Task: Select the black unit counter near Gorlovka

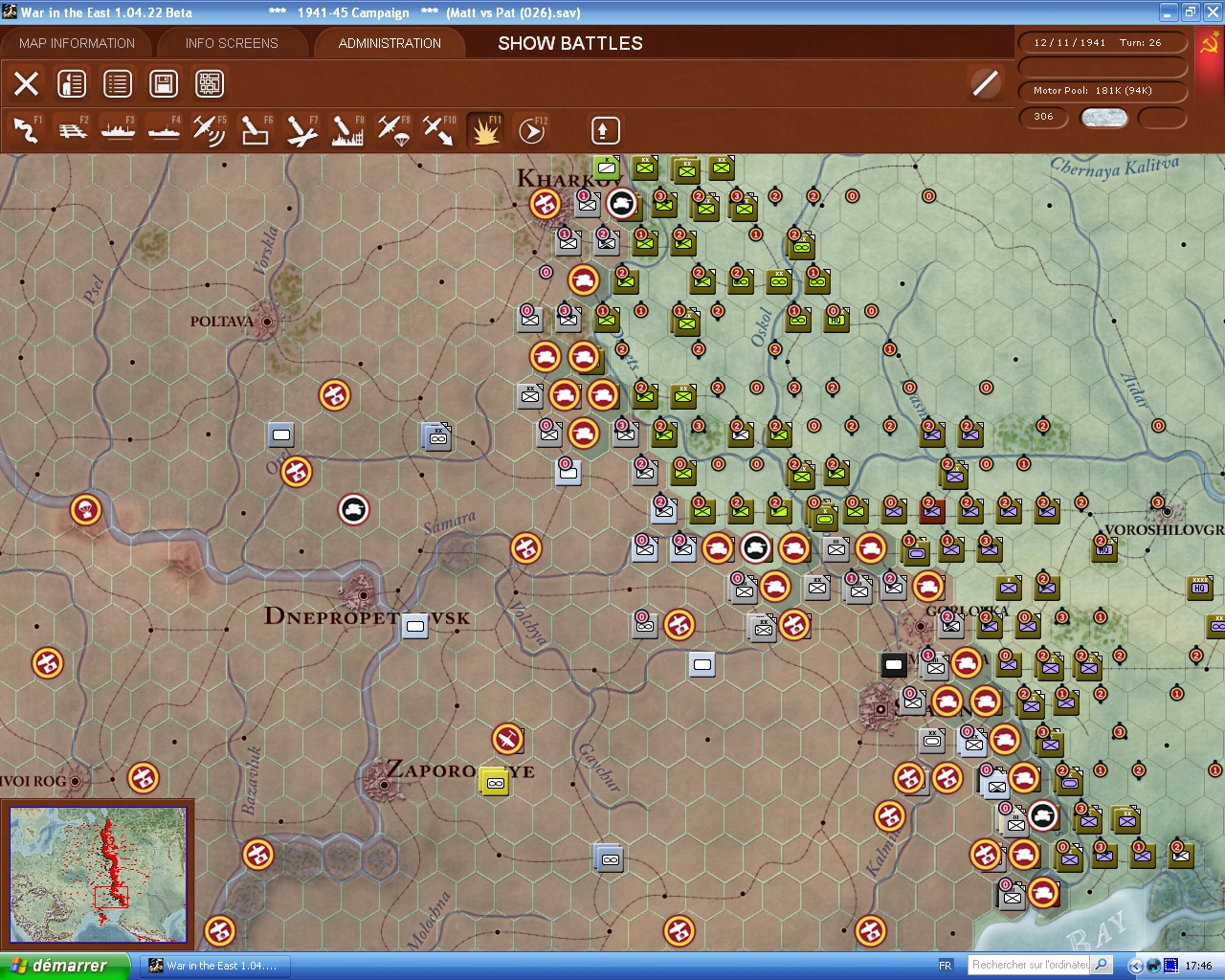Action: [894, 664]
